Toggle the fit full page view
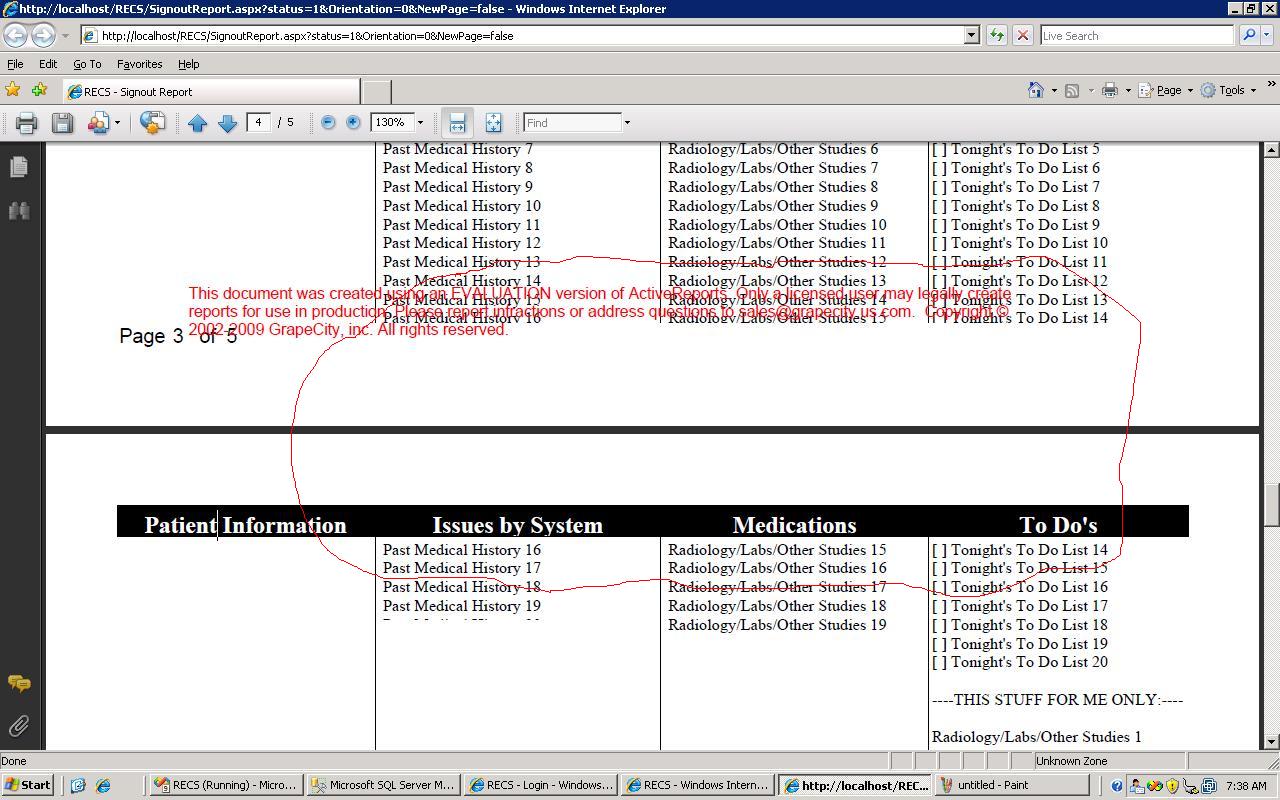The height and width of the screenshot is (800, 1280). [493, 122]
